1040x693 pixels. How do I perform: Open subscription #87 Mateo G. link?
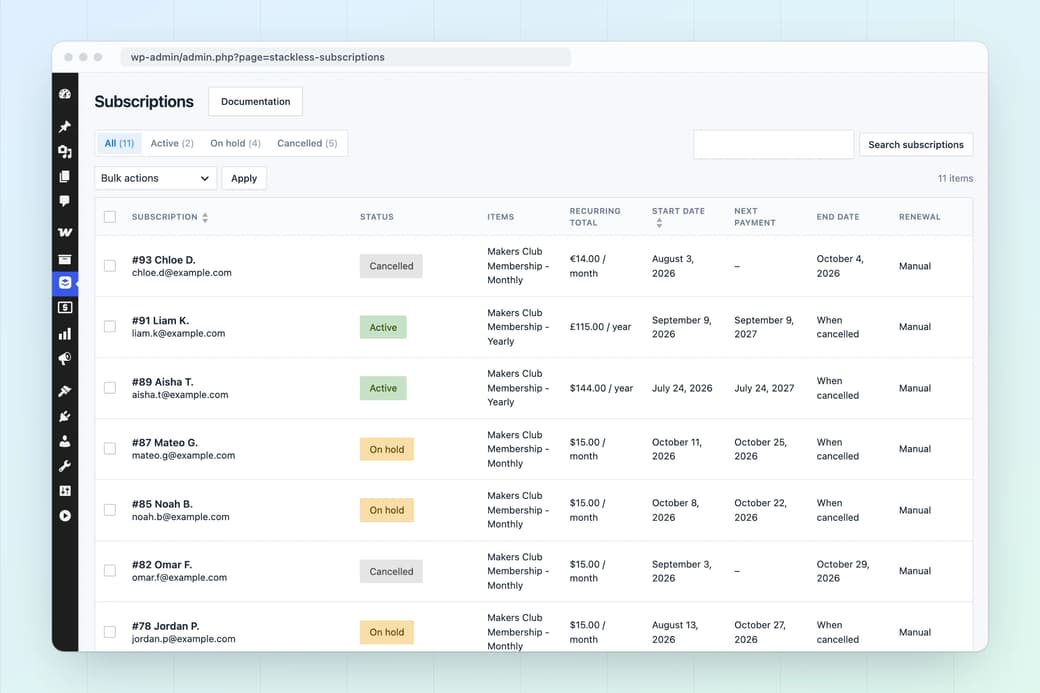point(164,443)
